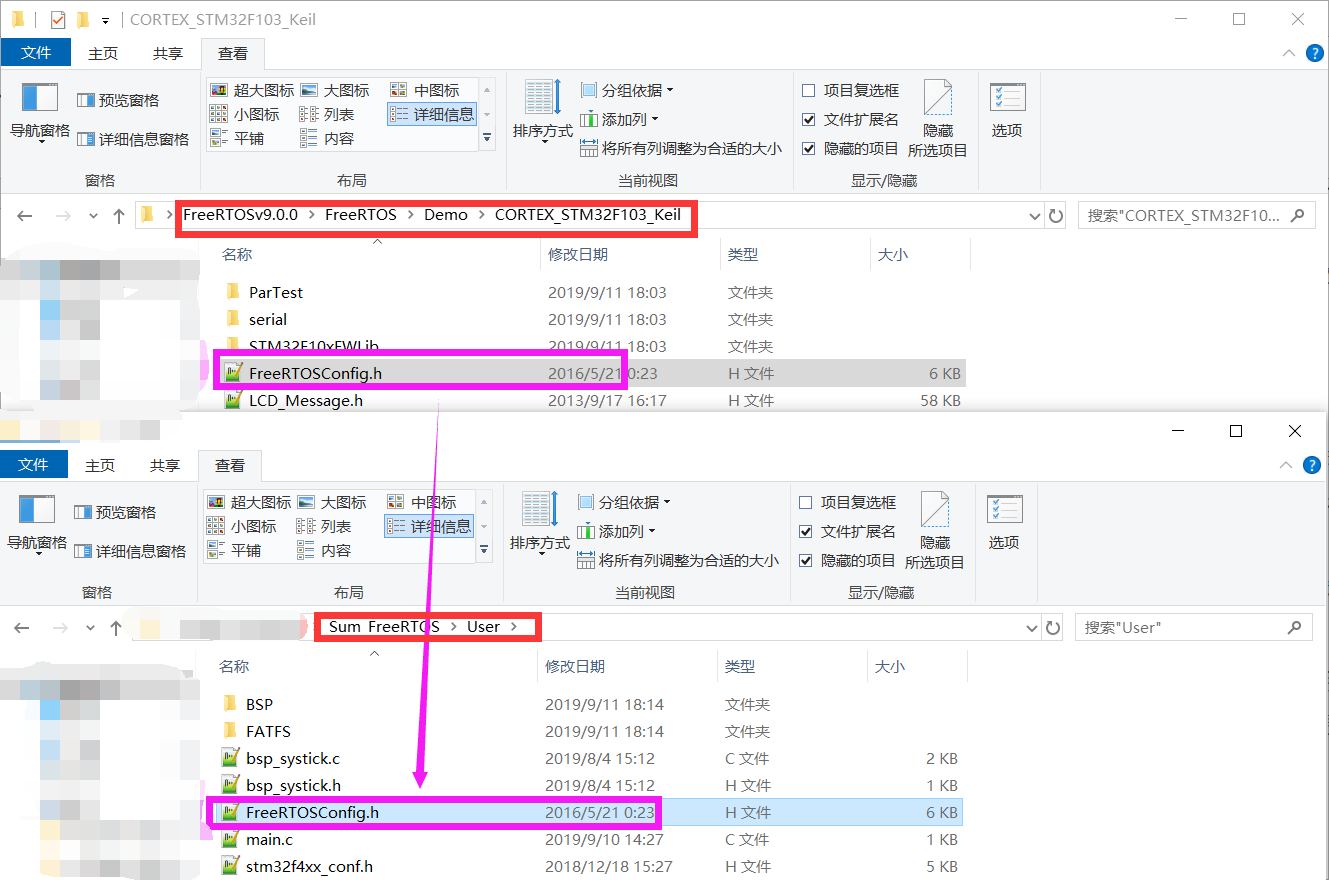Refresh the lower User window
1329x880 pixels.
pos(1053,627)
